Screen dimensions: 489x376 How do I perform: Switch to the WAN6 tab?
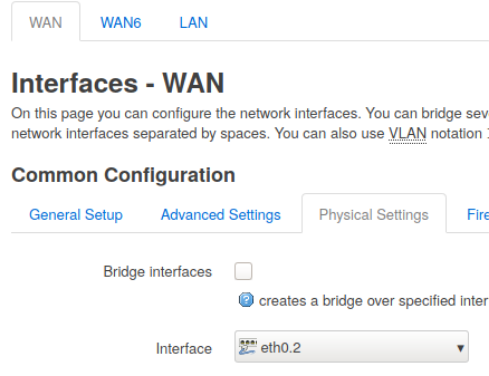click(x=121, y=23)
